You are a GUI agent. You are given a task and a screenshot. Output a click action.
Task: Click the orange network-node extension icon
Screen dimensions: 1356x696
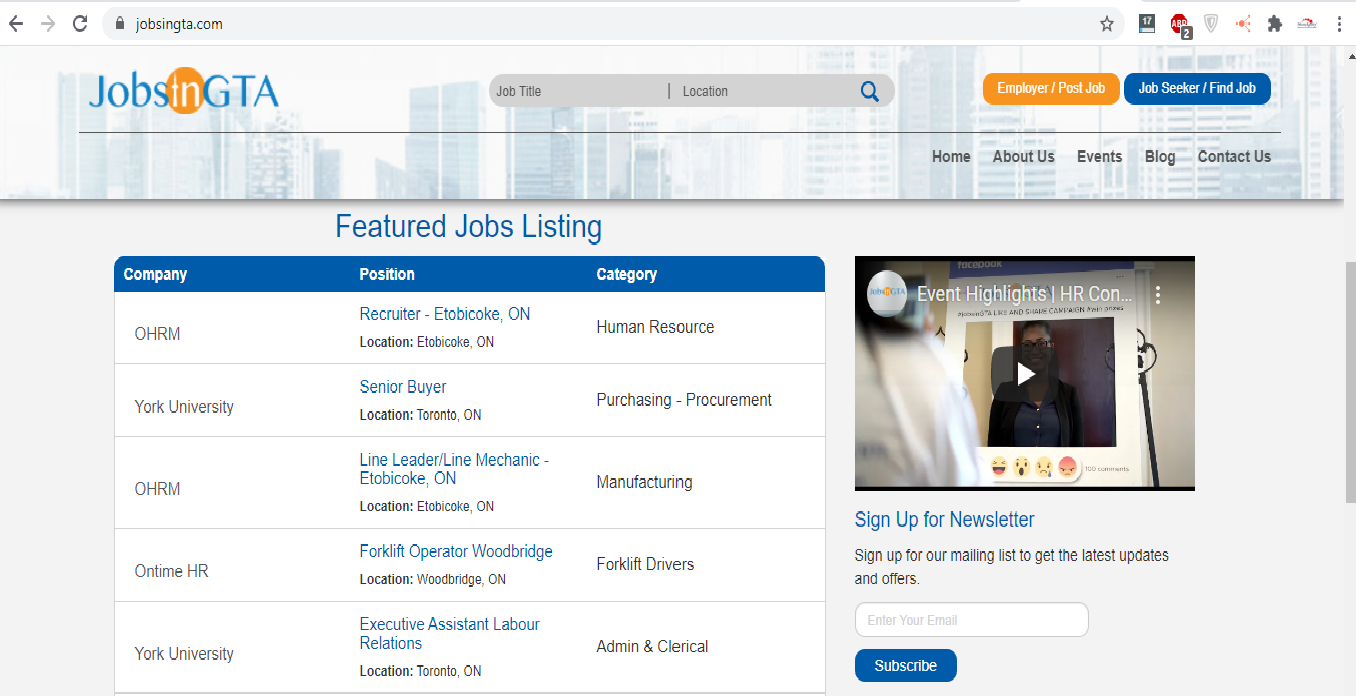pos(1243,23)
